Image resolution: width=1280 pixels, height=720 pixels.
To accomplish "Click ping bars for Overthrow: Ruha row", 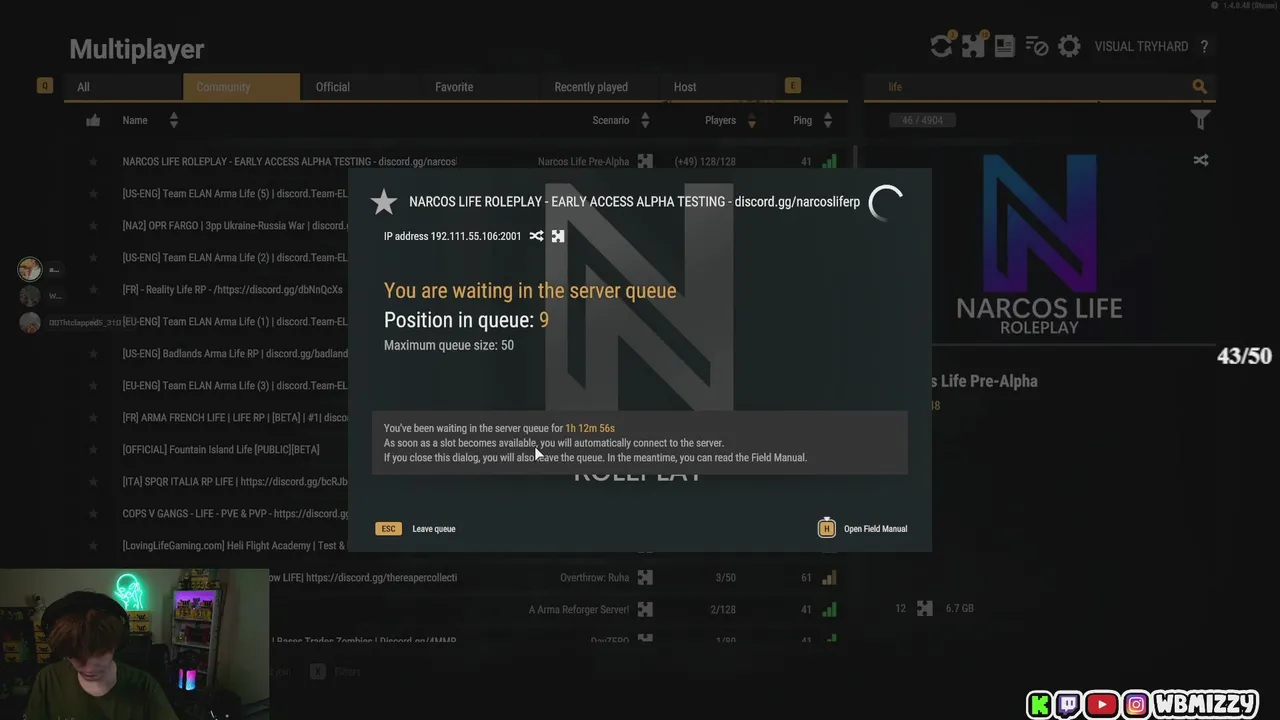I will (829, 577).
